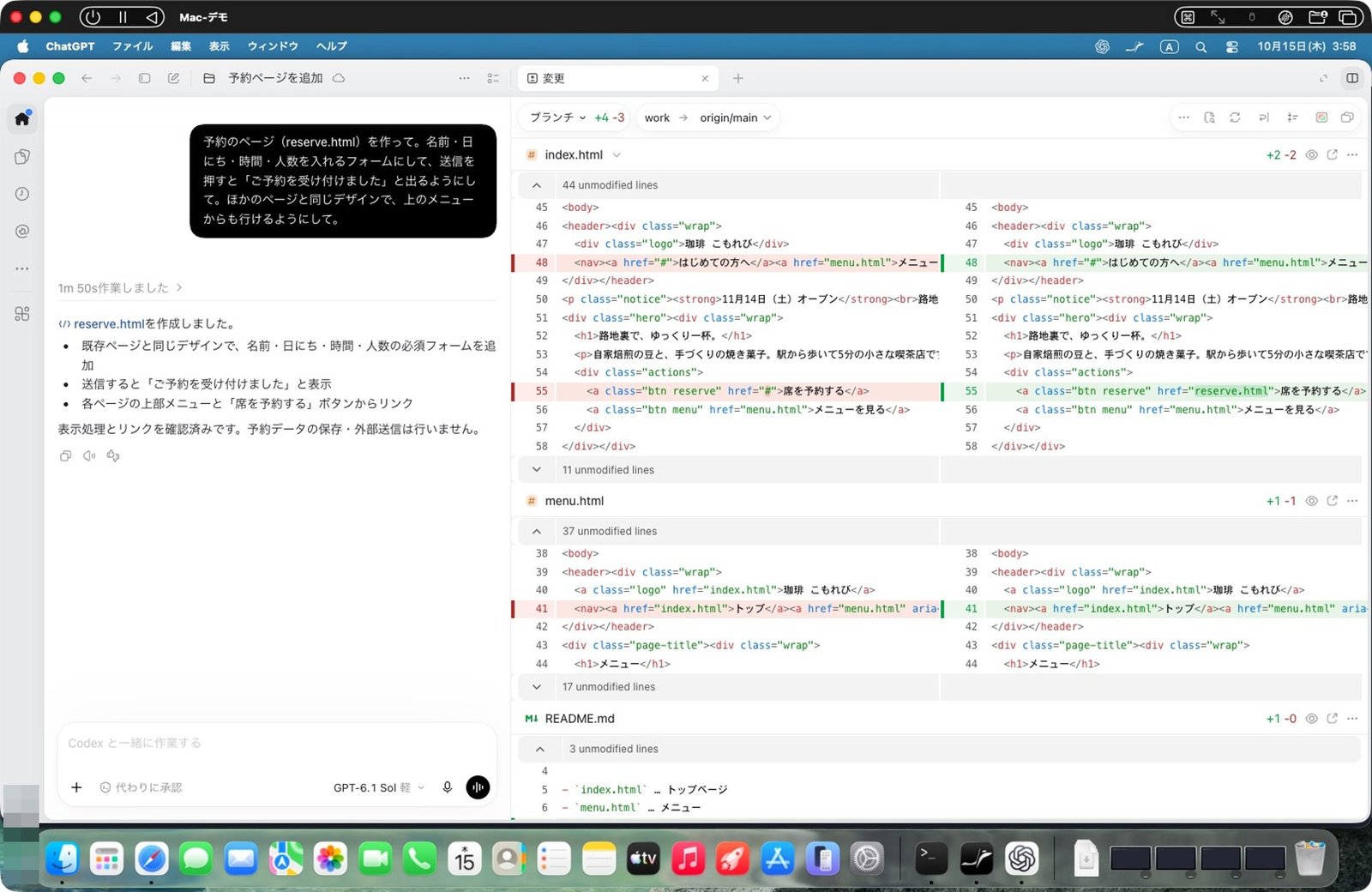This screenshot has width=1372, height=892.
Task: Read the response aloud with speaker icon
Action: click(89, 456)
